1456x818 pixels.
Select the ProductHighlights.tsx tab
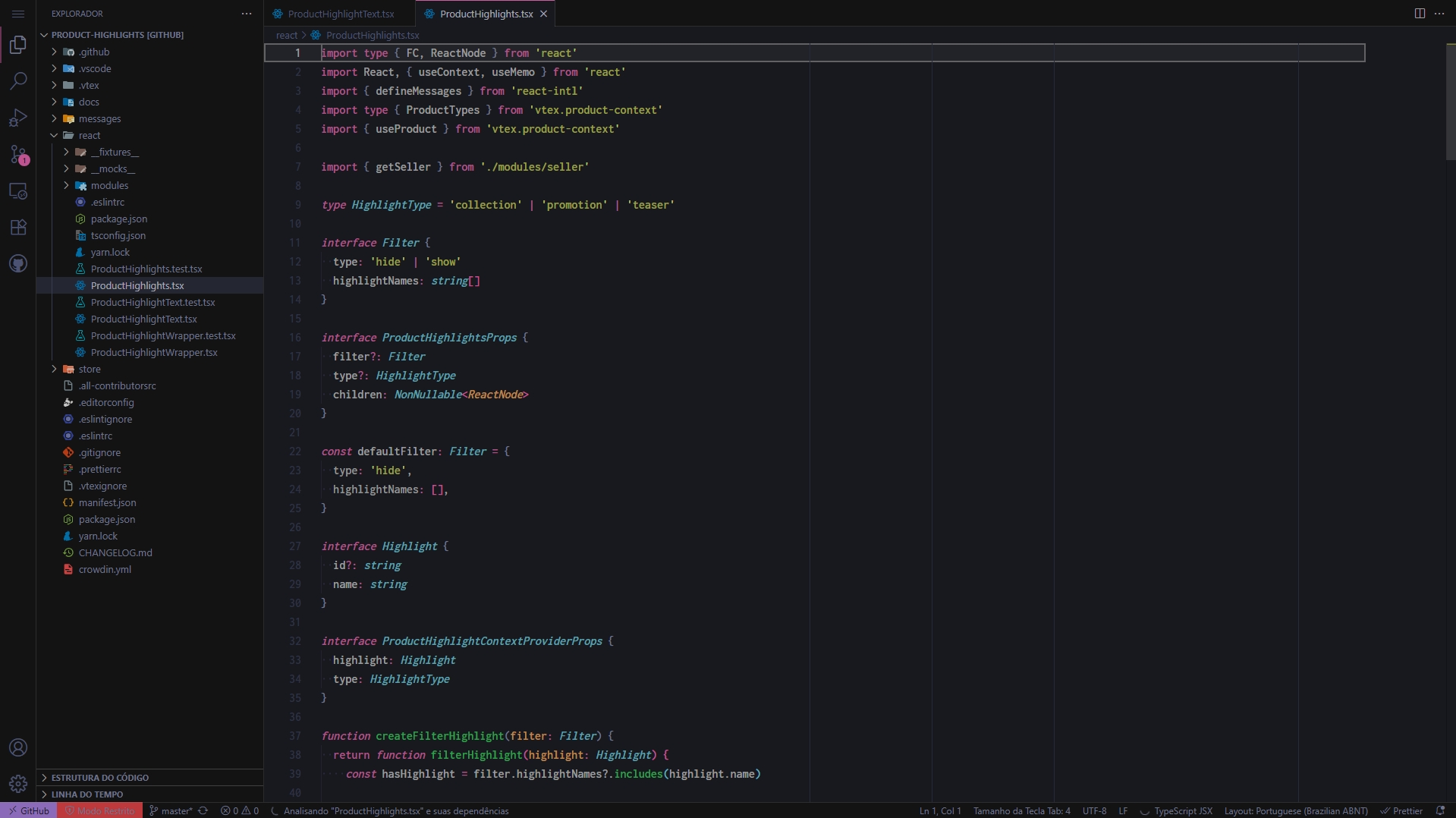(486, 14)
